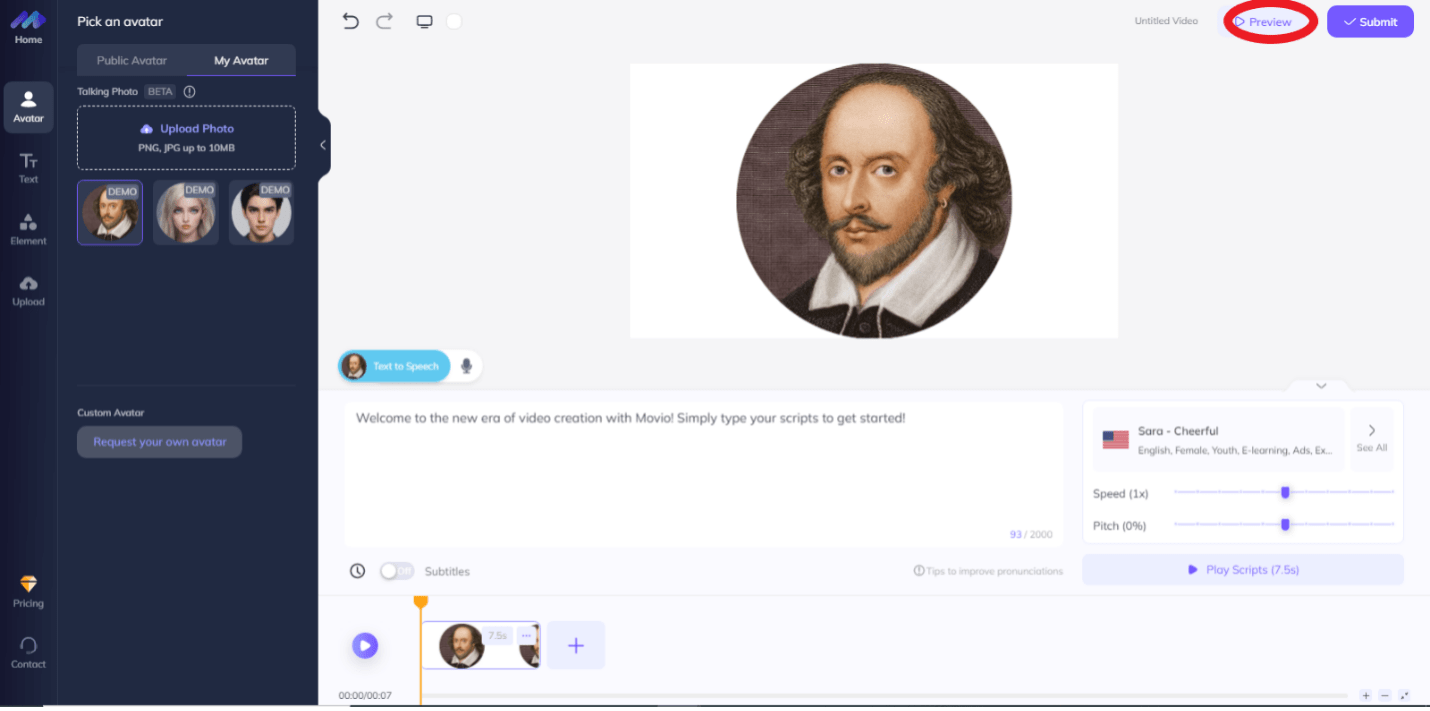Viewport: 1430px width, 711px height.
Task: Select the Text to Speech mode
Action: pyautogui.click(x=395, y=366)
